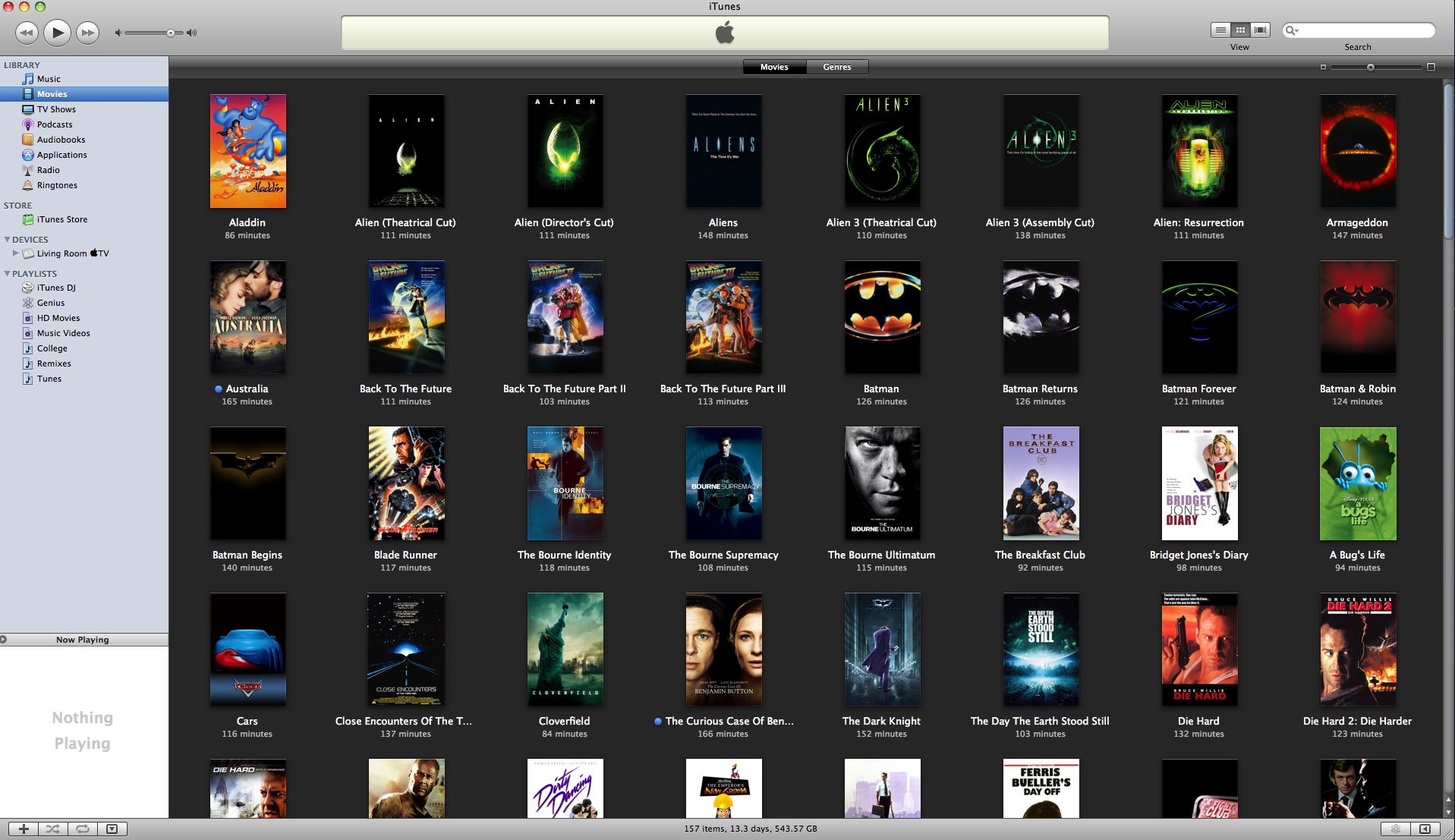Click "157 items, 13.3 days, 543.57 GB" status text
1455x840 pixels.
click(x=751, y=829)
